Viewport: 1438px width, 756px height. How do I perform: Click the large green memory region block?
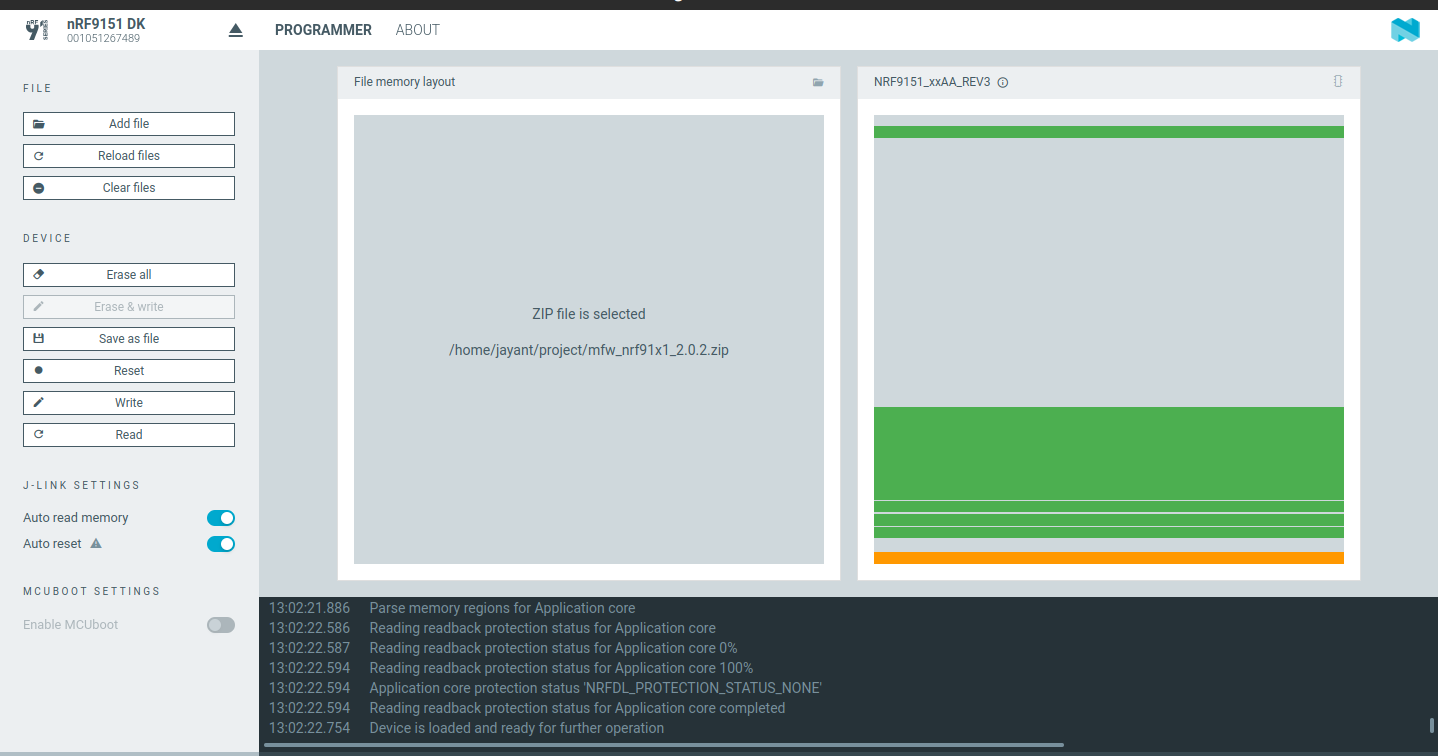click(x=1109, y=453)
